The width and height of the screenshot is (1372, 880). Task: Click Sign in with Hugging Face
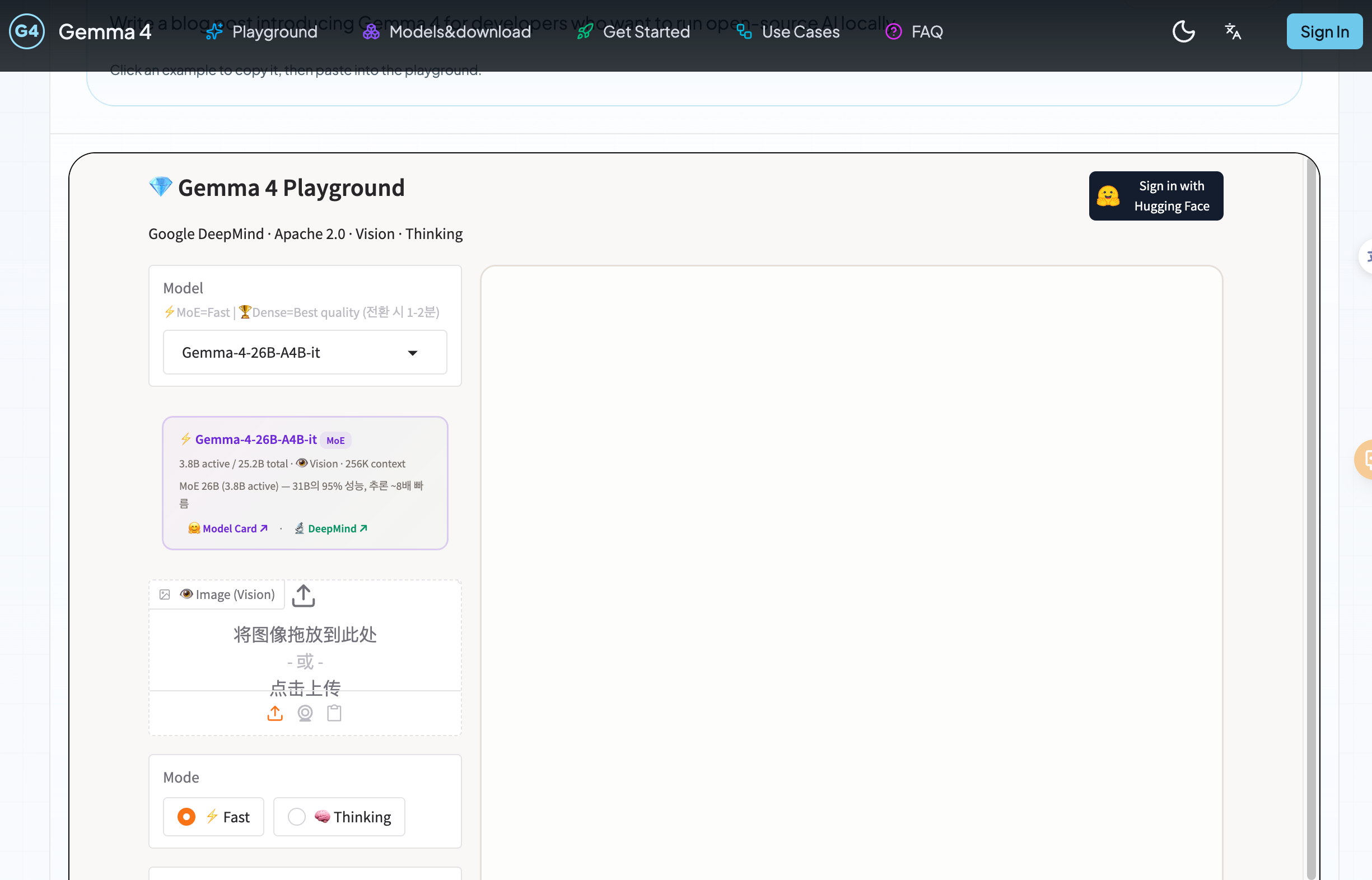[x=1156, y=196]
